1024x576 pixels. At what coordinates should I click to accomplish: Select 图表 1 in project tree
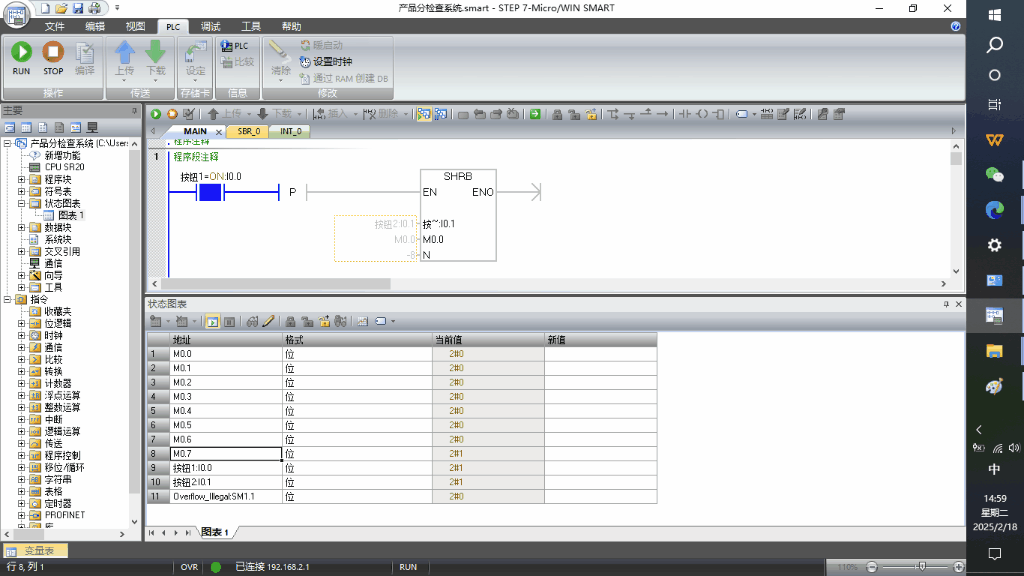pyautogui.click(x=71, y=216)
